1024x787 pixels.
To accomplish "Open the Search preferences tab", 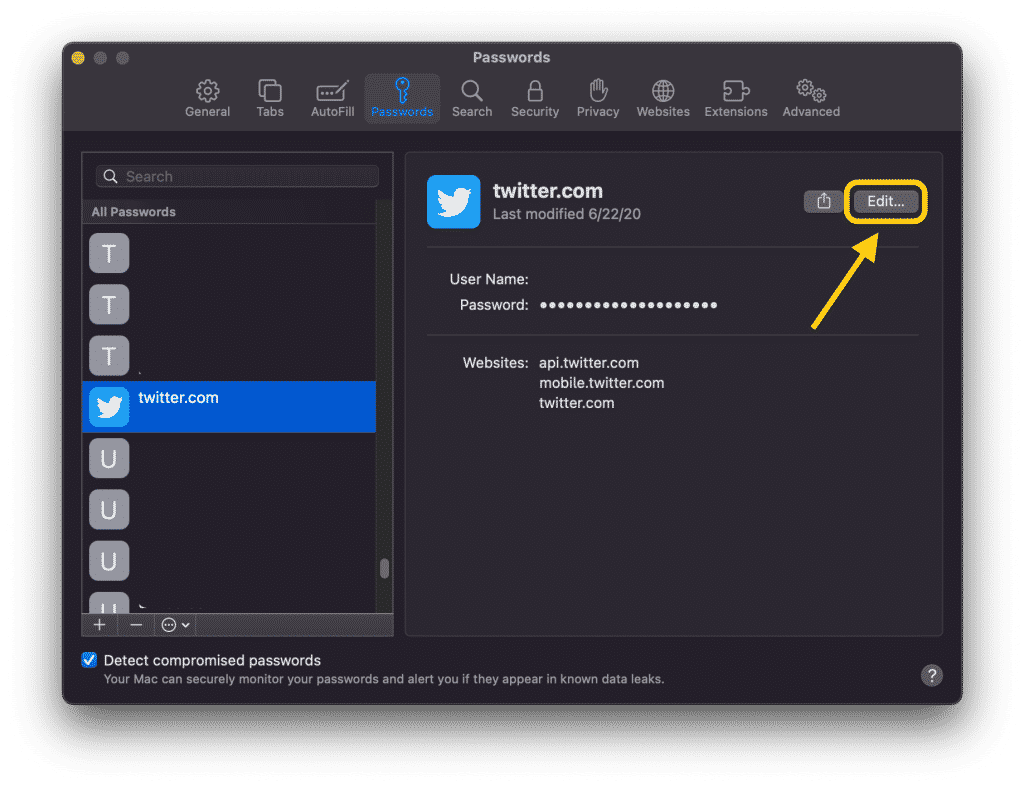I will tap(472, 99).
